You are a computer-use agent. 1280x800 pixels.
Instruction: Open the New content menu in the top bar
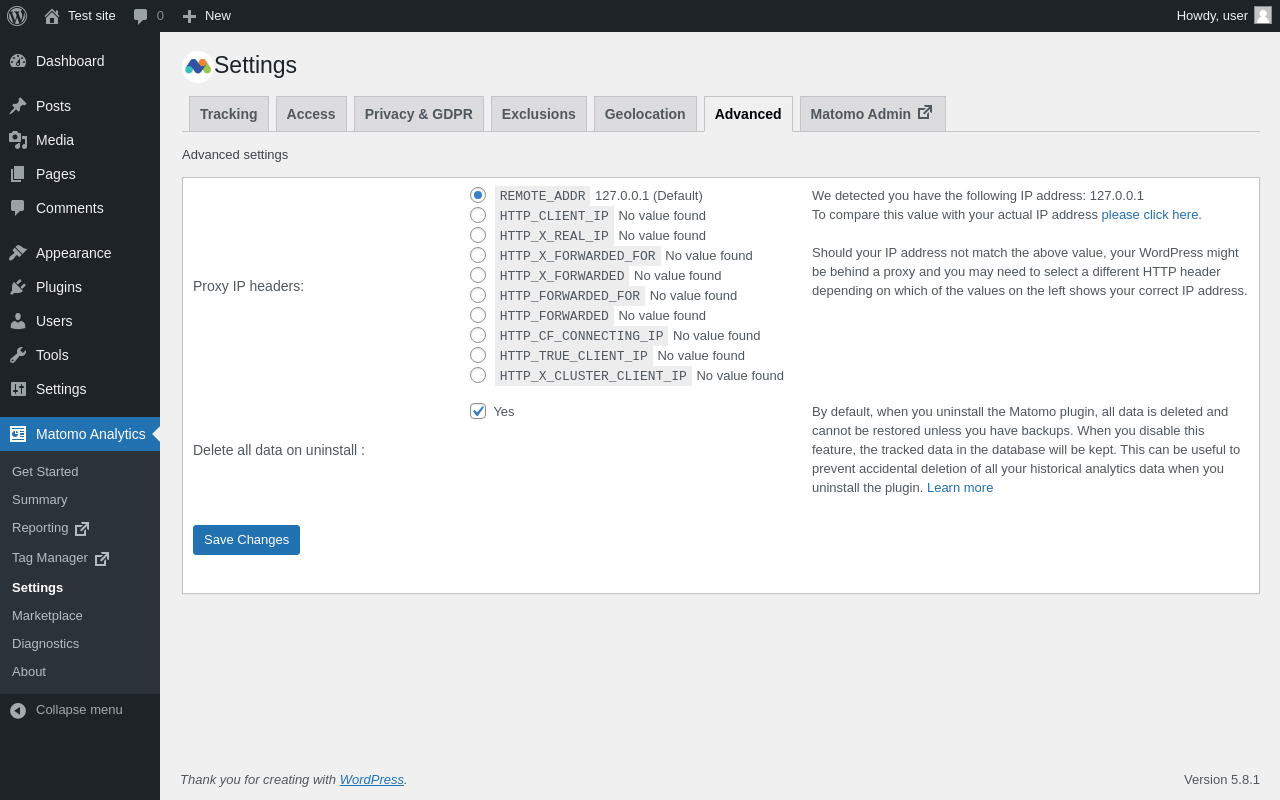(x=207, y=16)
